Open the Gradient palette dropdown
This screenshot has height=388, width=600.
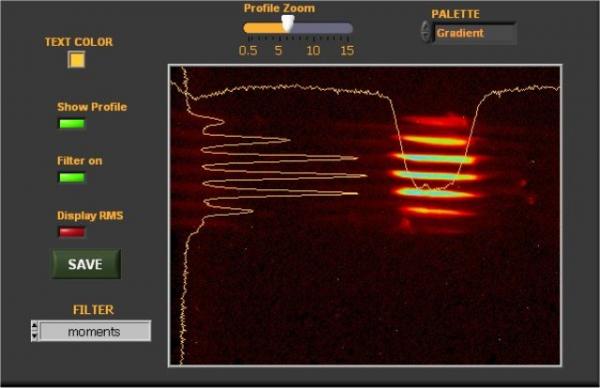pos(474,33)
